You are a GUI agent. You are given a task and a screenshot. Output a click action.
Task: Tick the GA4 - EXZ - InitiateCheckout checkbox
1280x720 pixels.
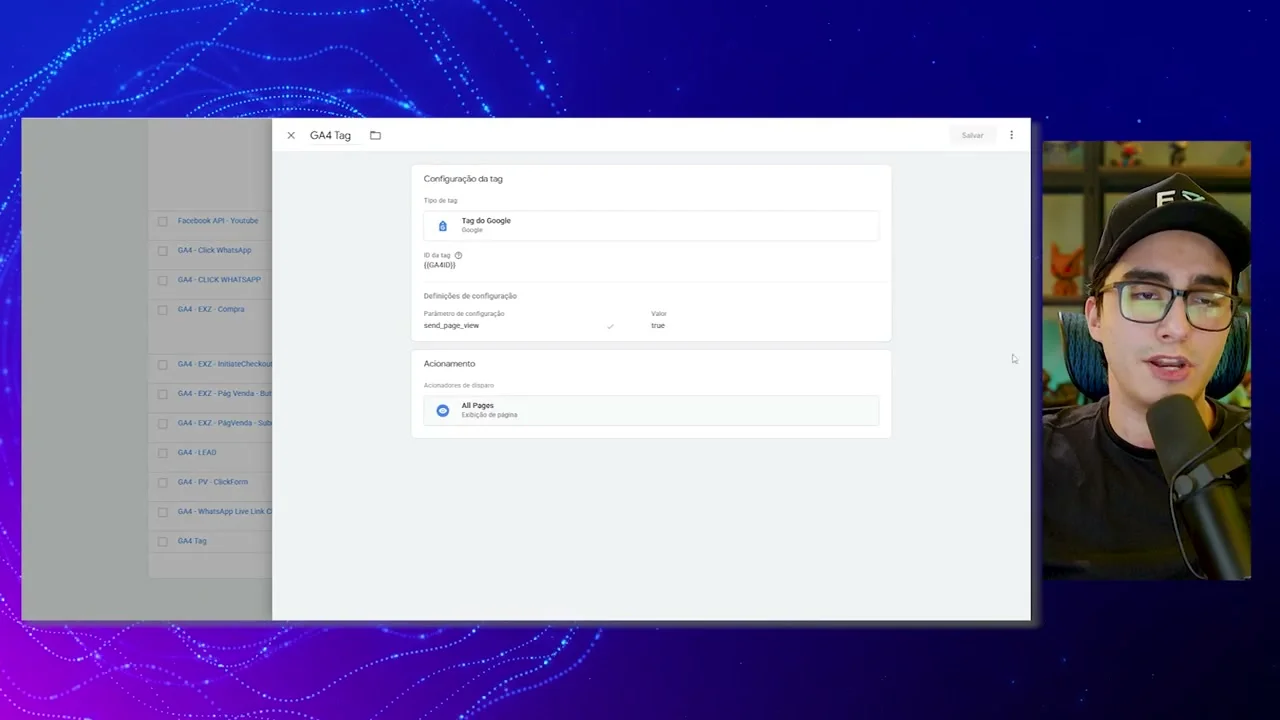point(163,365)
